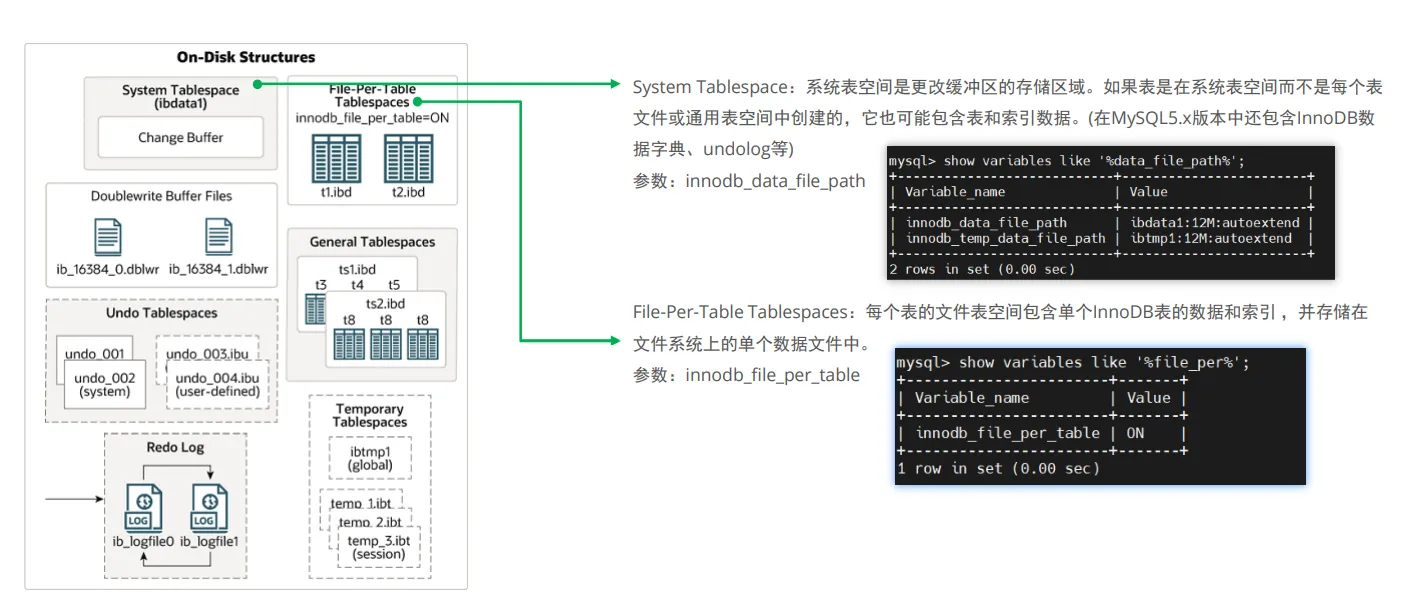Select the leftmost table icon under ts2.ibd
The width and height of the screenshot is (1426, 615).
(348, 344)
